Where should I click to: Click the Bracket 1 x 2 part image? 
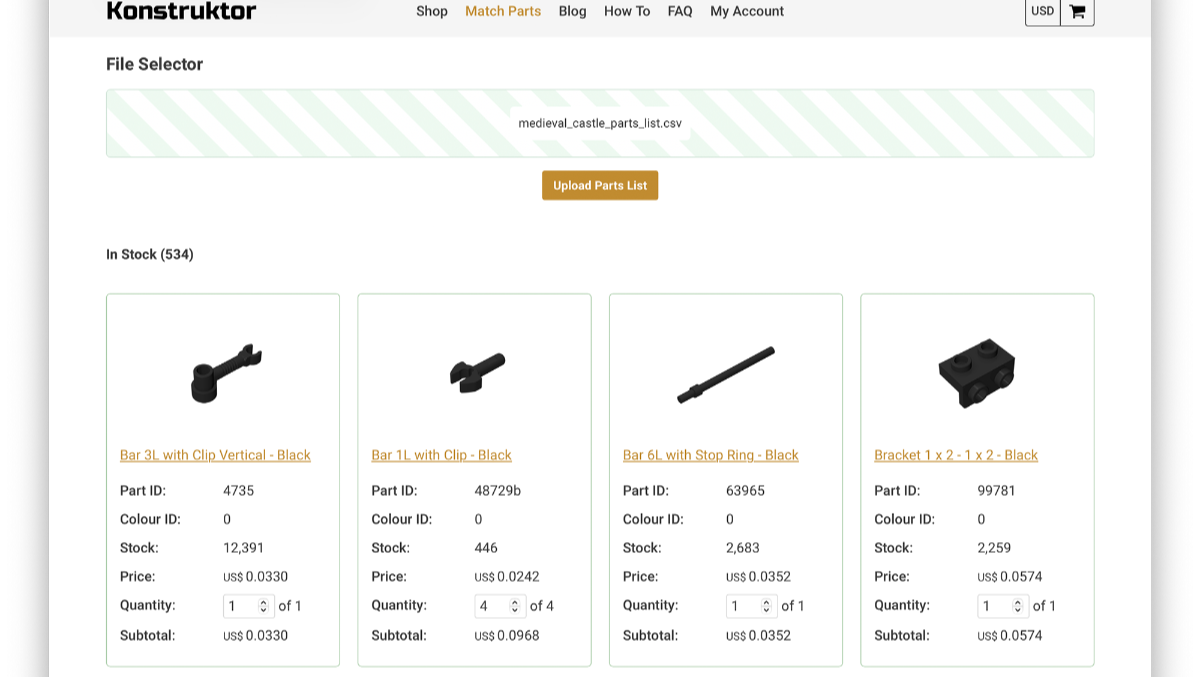pyautogui.click(x=977, y=373)
